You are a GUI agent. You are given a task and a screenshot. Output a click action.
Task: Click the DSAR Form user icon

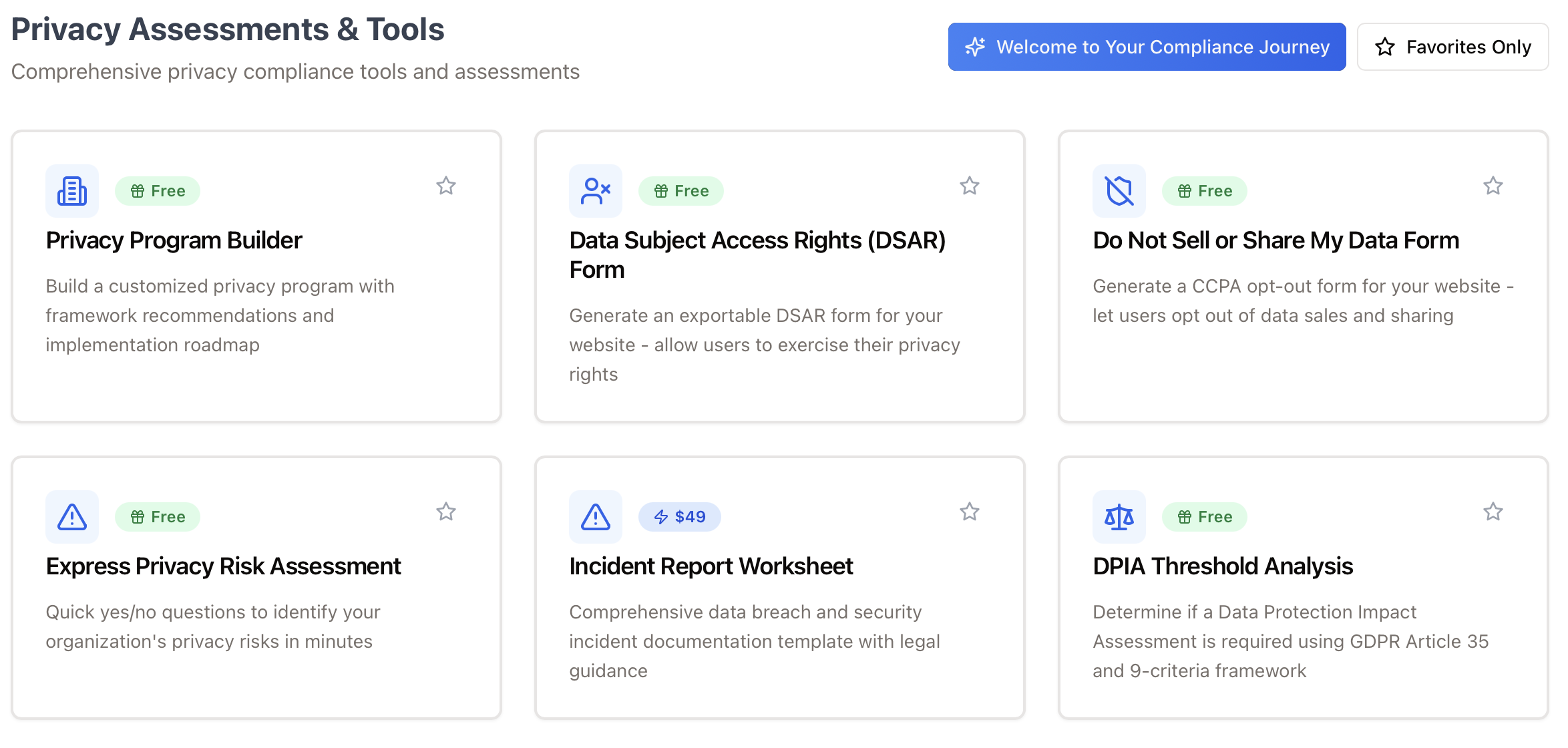pos(596,191)
